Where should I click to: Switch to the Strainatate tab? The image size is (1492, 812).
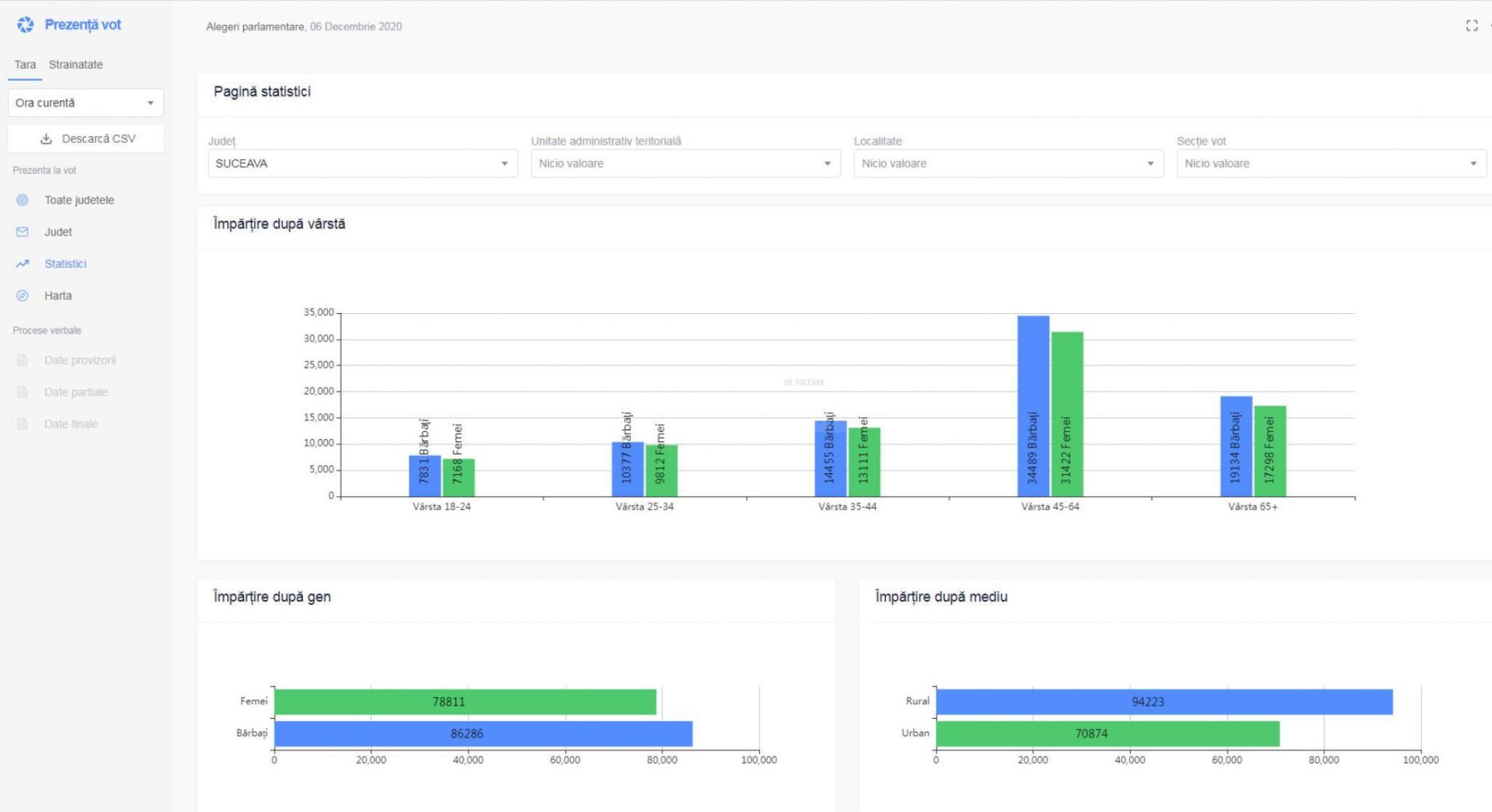75,64
